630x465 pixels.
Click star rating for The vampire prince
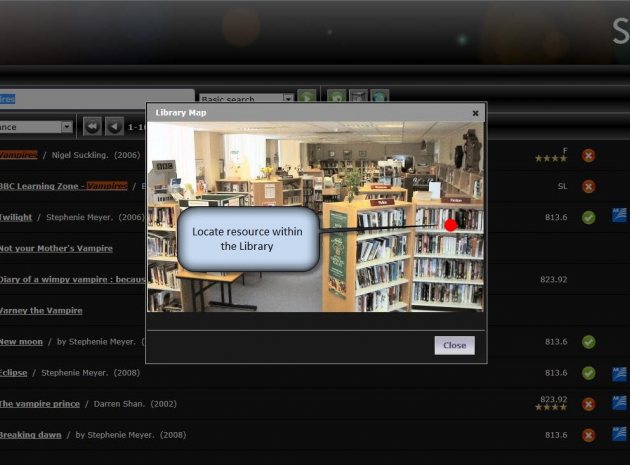click(x=551, y=408)
